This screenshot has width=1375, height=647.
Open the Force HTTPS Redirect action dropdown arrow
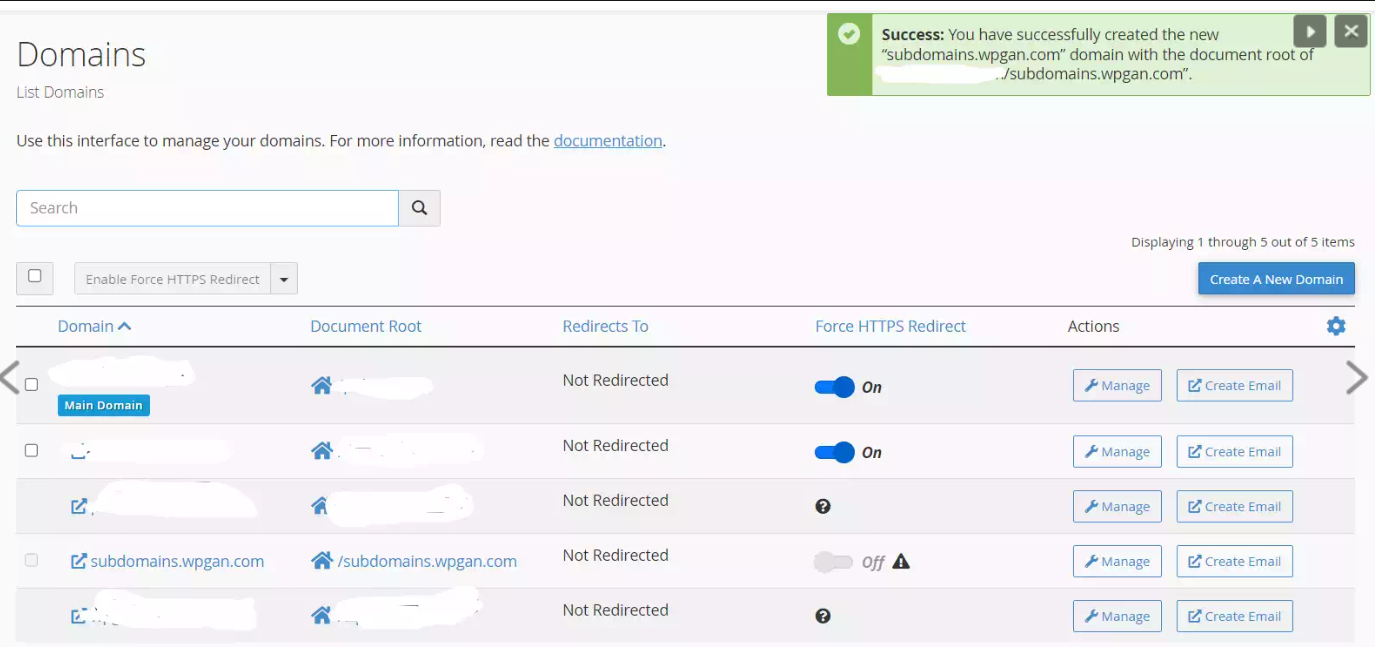(284, 278)
